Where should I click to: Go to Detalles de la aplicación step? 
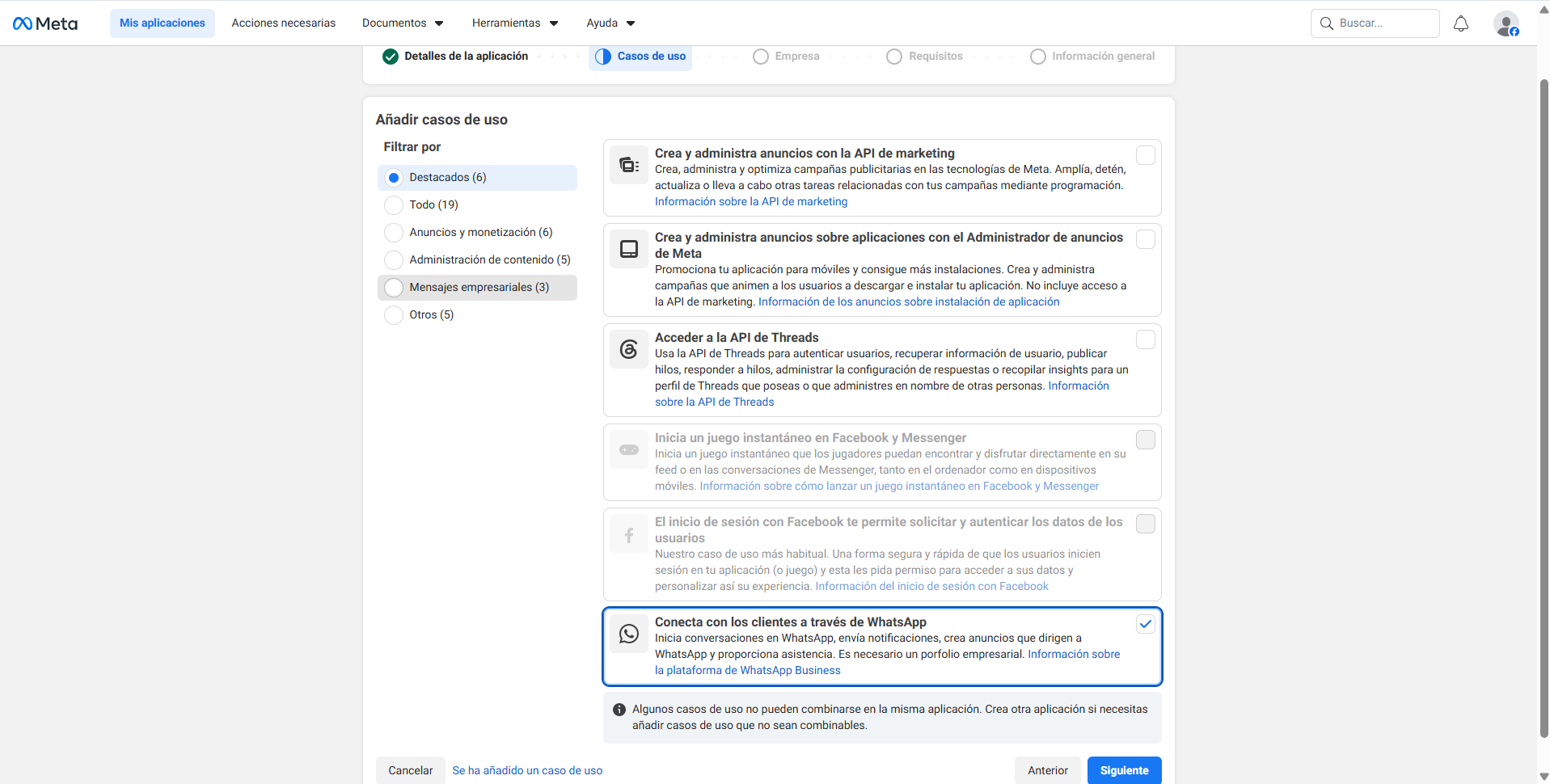click(455, 57)
